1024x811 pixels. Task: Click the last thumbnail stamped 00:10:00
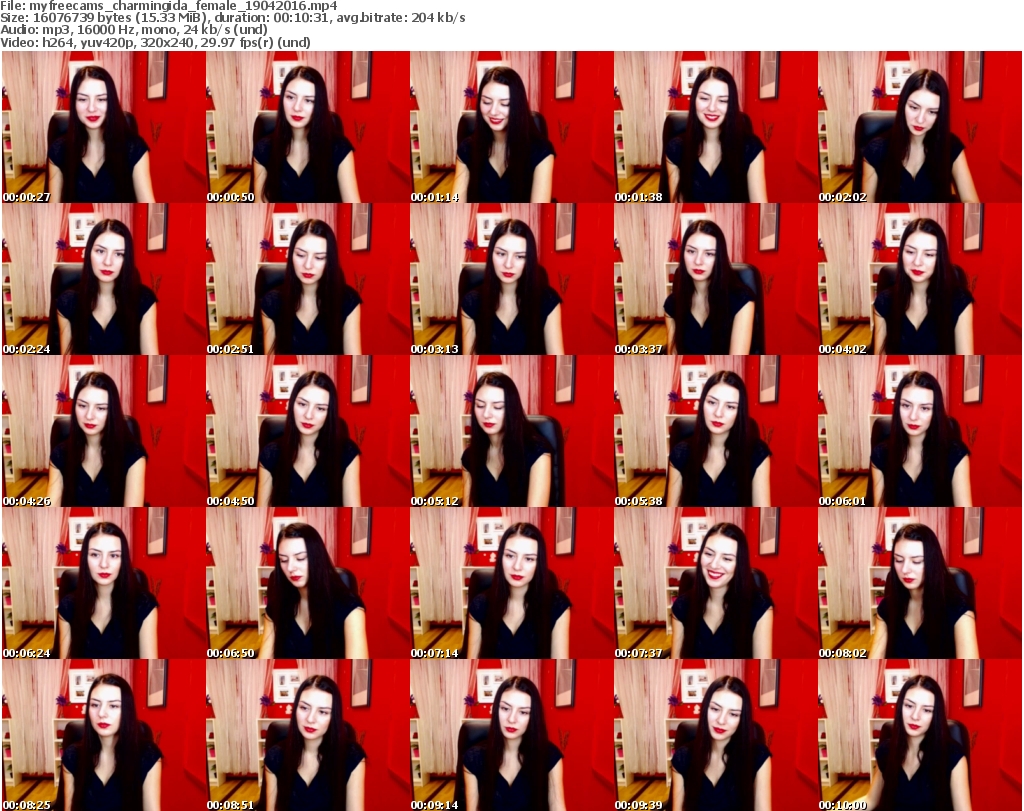pyautogui.click(x=920, y=735)
